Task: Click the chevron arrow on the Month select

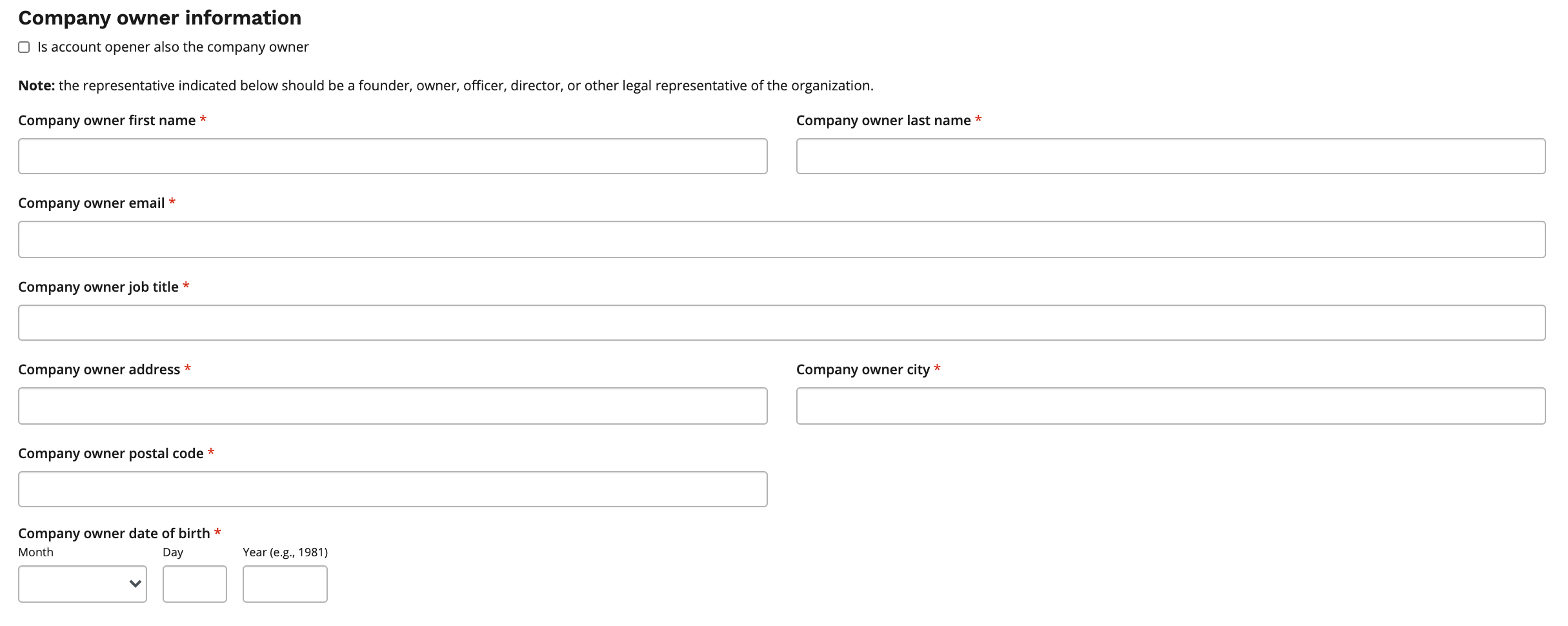Action: click(x=135, y=584)
